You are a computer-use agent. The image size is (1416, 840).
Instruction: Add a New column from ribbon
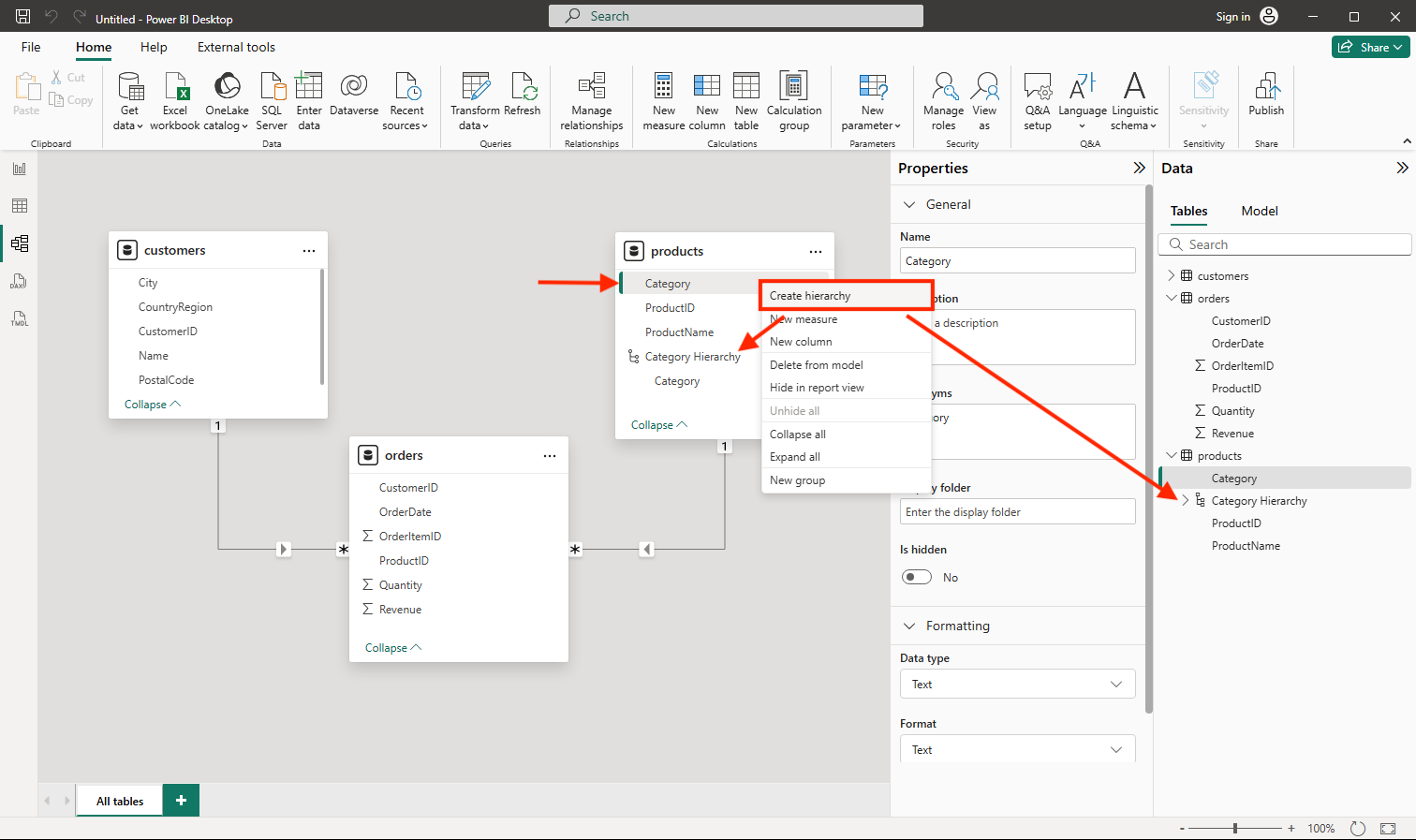pos(707,101)
